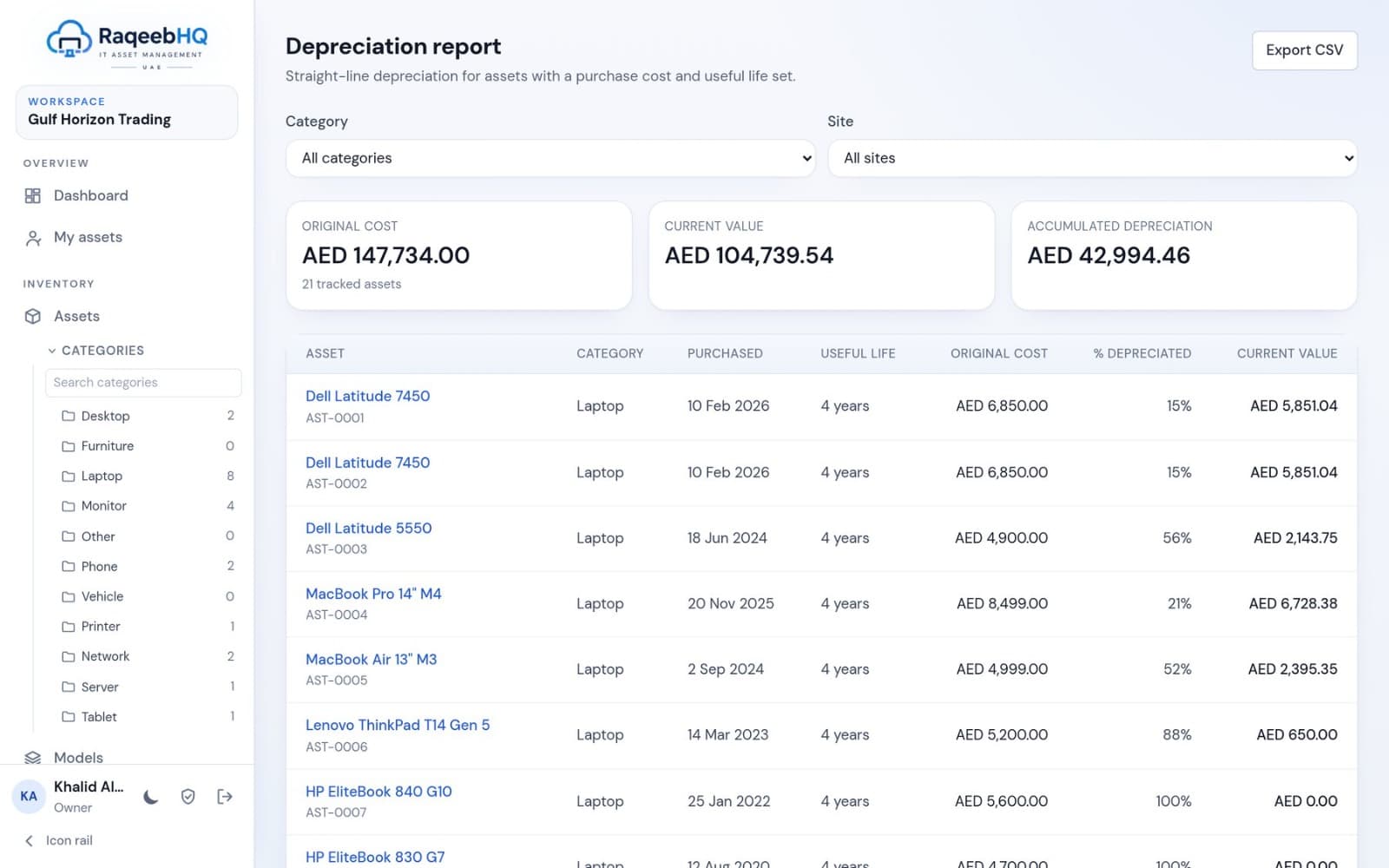This screenshot has height=868, width=1389.
Task: Focus the Search categories field
Action: tap(143, 383)
